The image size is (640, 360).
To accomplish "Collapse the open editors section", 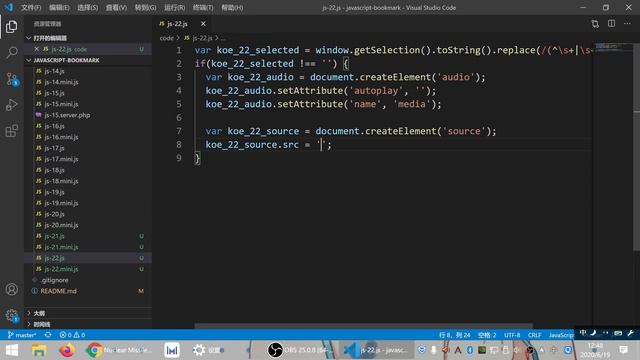I will tap(88, 38).
